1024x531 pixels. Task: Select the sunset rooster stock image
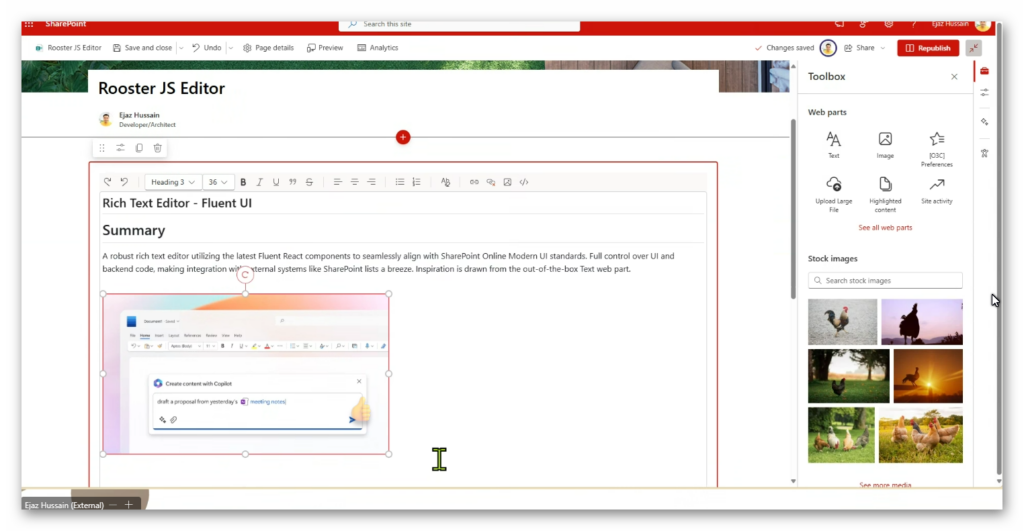pyautogui.click(x=927, y=376)
